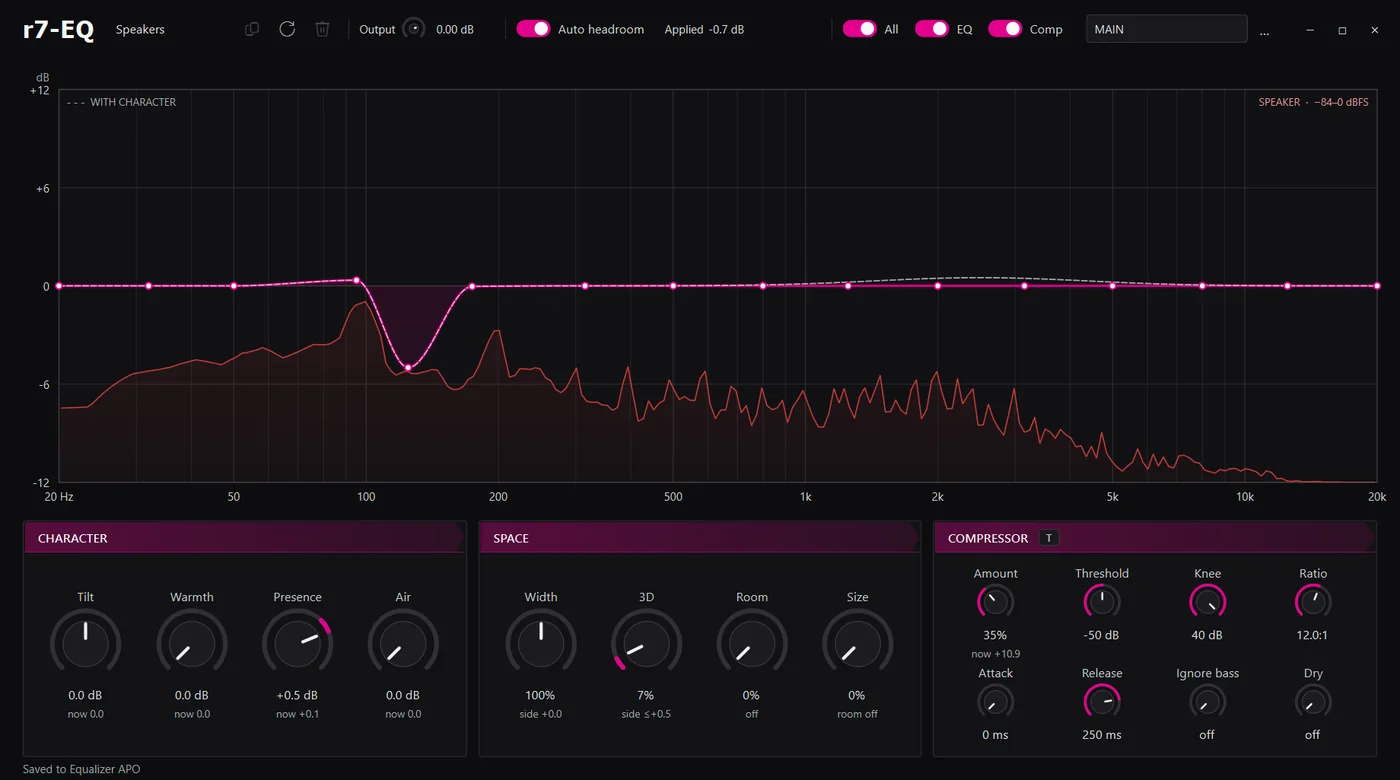Click the Ratio knob
The height and width of the screenshot is (780, 1400).
point(1313,602)
